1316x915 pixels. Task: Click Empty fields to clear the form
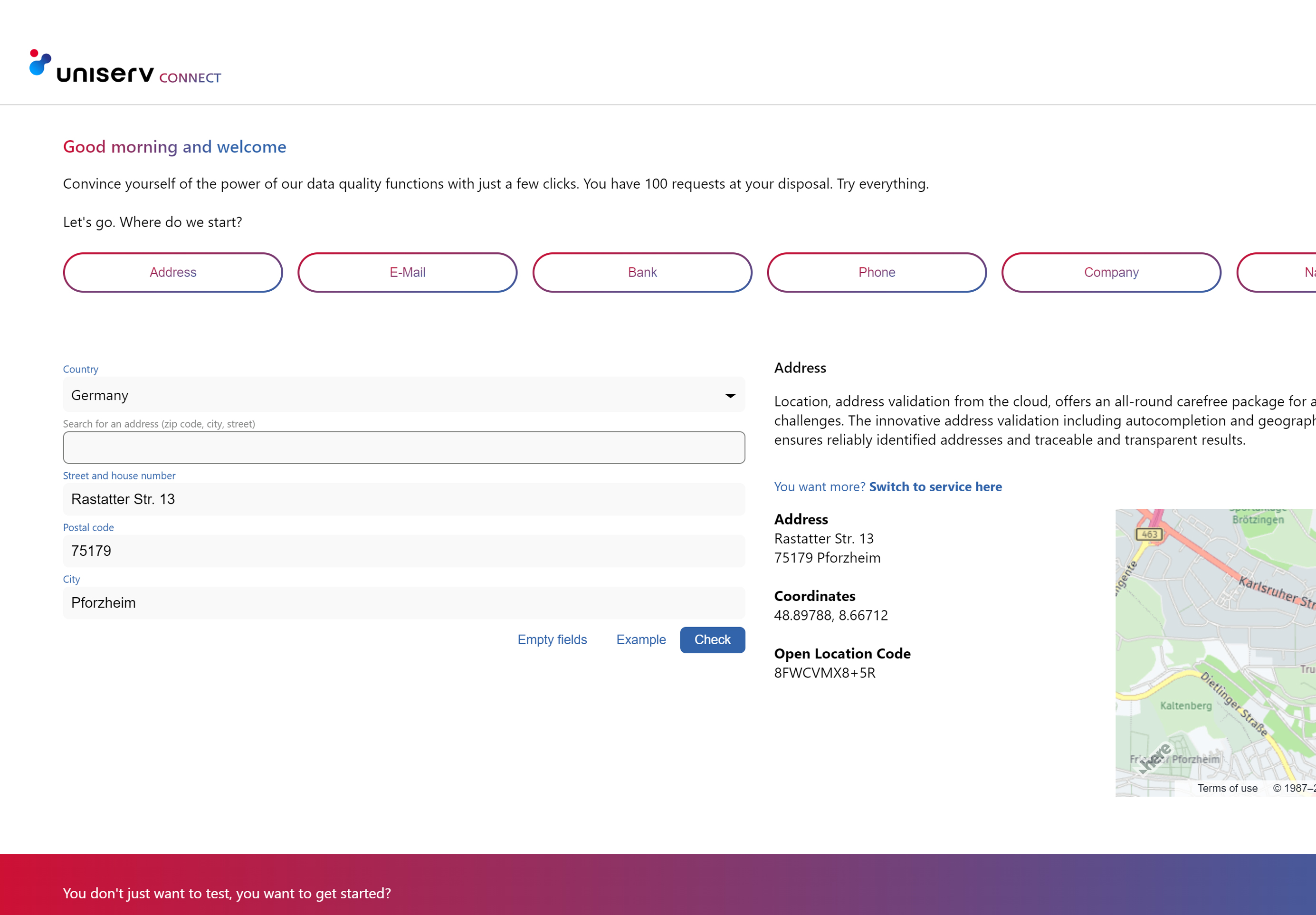click(552, 640)
